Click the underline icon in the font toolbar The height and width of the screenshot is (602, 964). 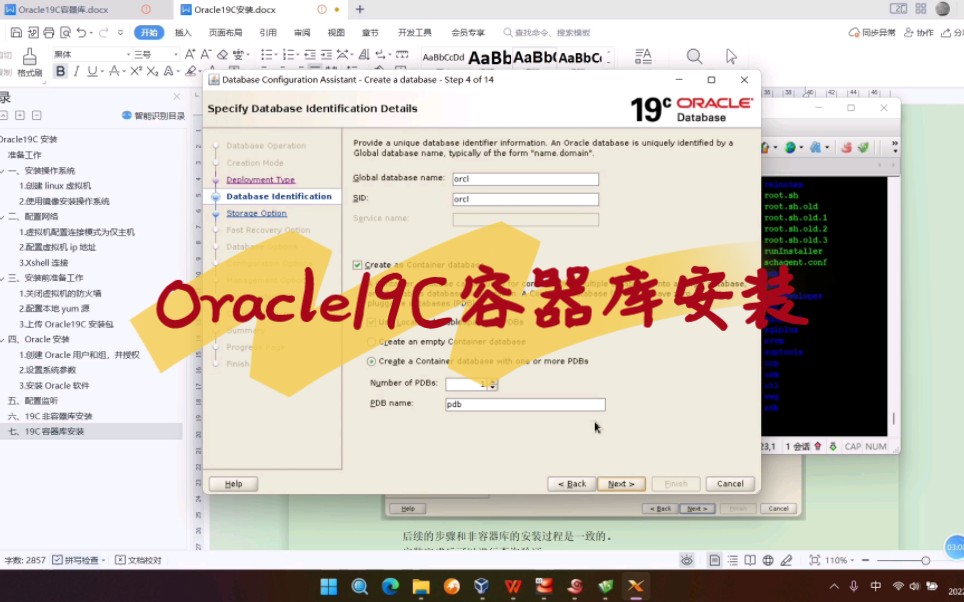[92, 71]
